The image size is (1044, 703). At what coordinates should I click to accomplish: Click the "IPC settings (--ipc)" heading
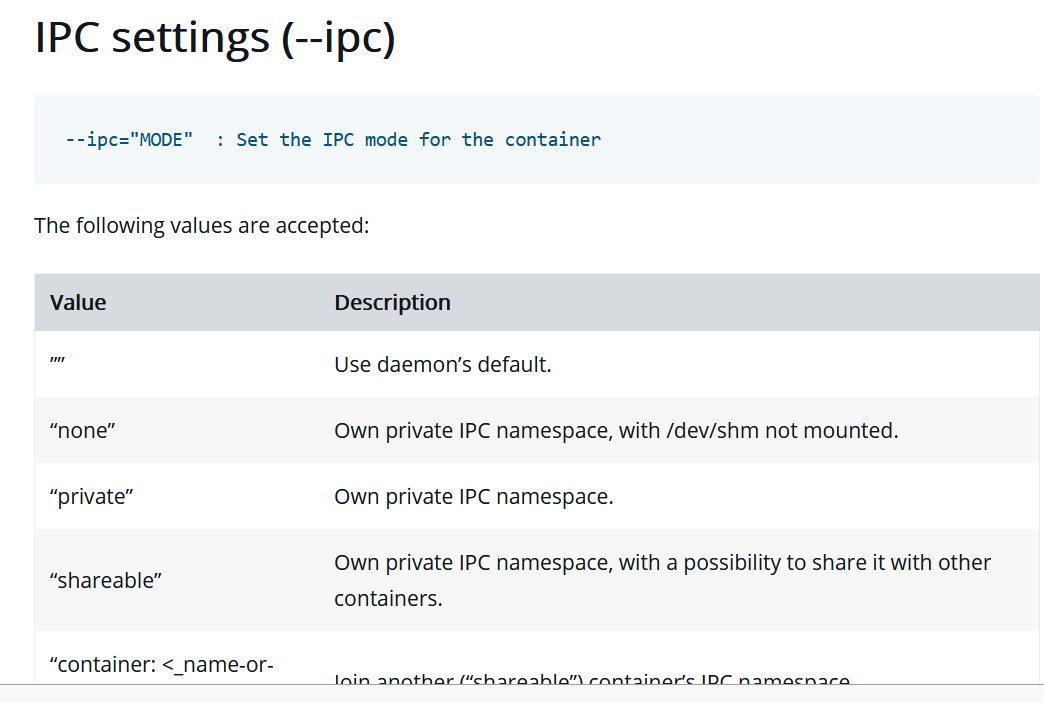(215, 37)
